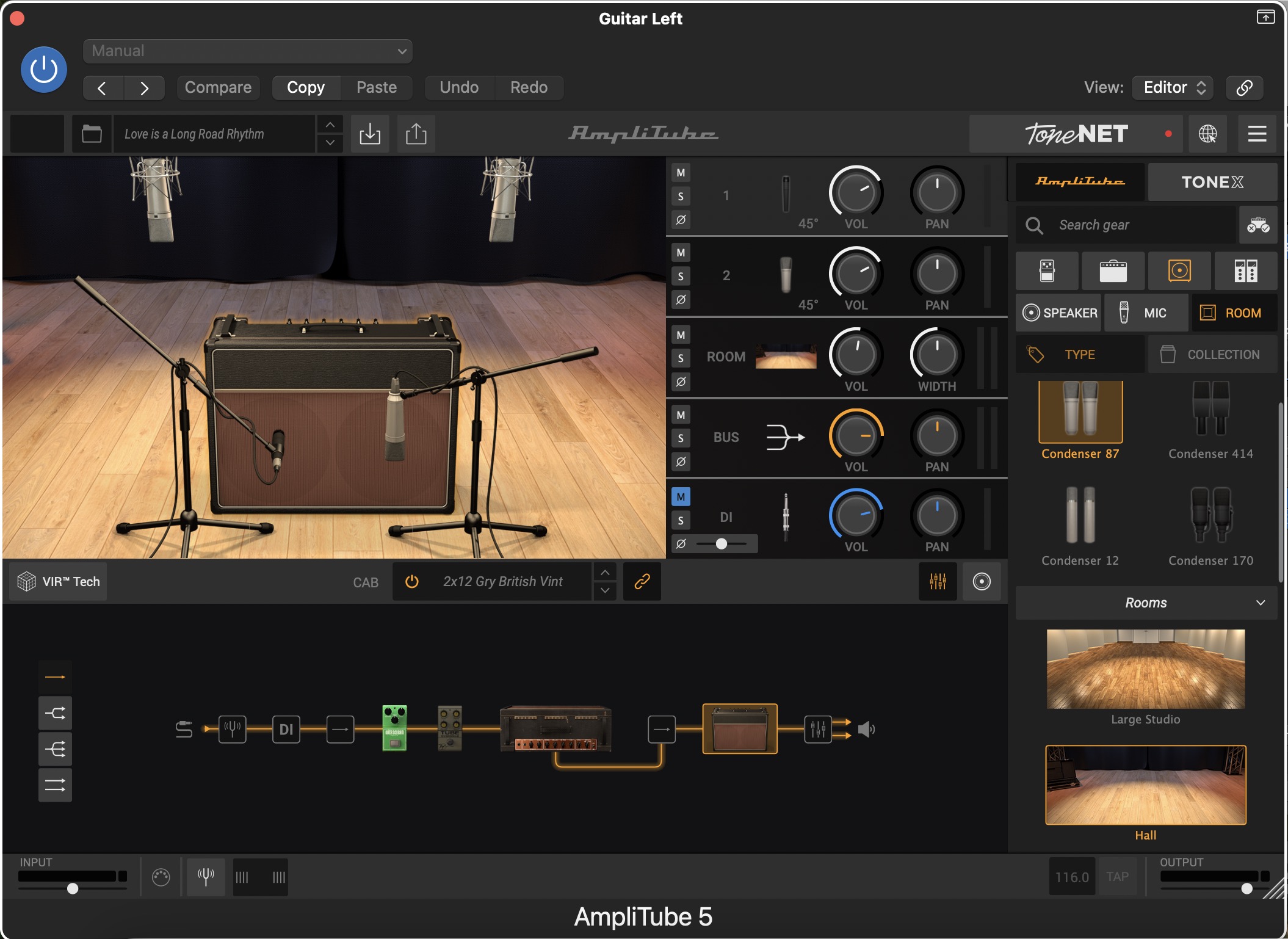This screenshot has height=939, width=1288.
Task: Open the MIC tab
Action: (1146, 313)
